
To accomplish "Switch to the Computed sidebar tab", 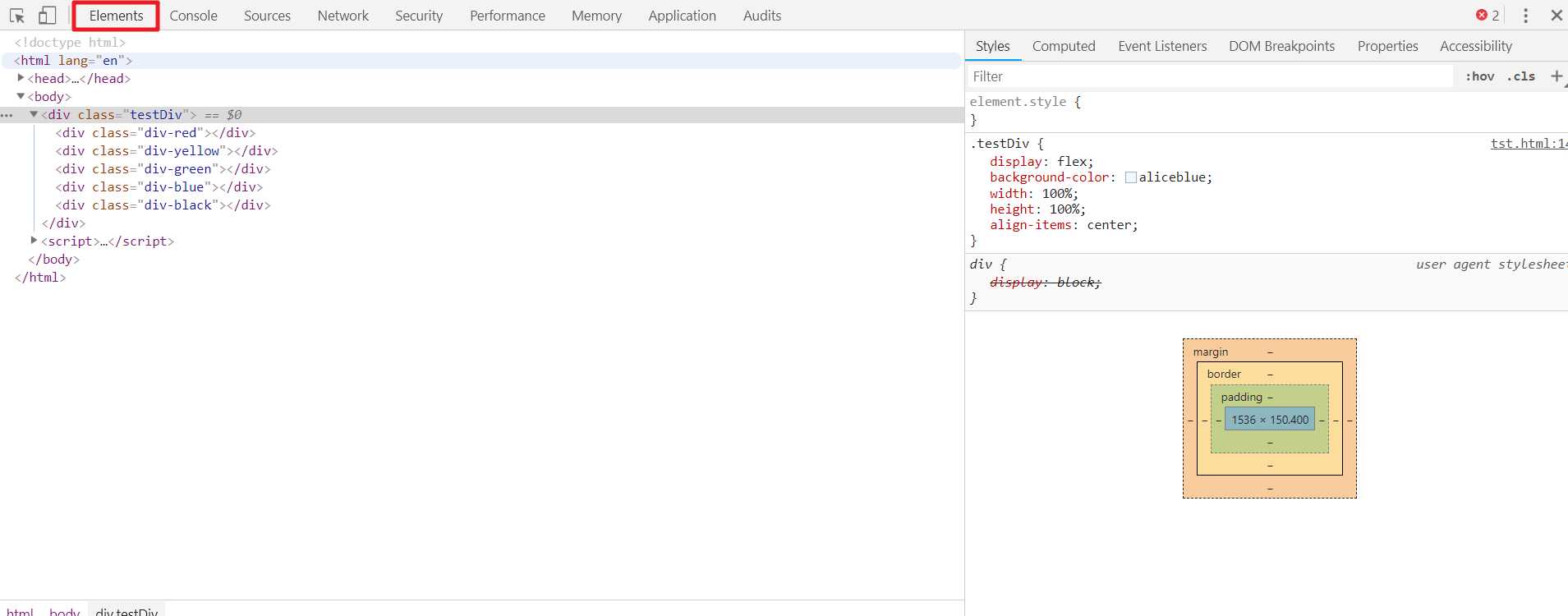I will coord(1064,47).
